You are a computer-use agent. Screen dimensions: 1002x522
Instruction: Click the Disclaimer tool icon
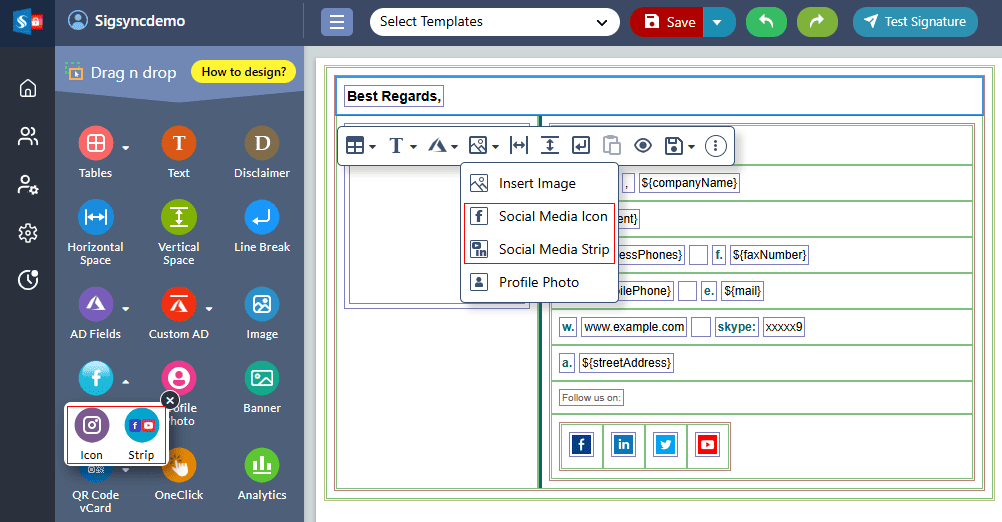(261, 144)
